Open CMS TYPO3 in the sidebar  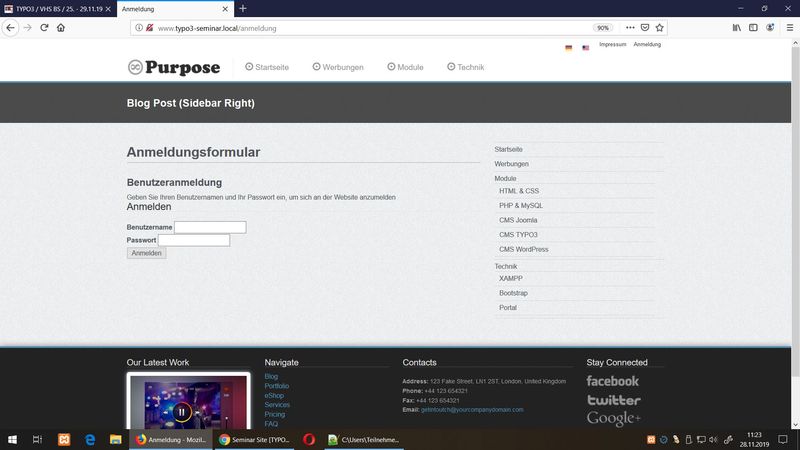click(x=518, y=234)
